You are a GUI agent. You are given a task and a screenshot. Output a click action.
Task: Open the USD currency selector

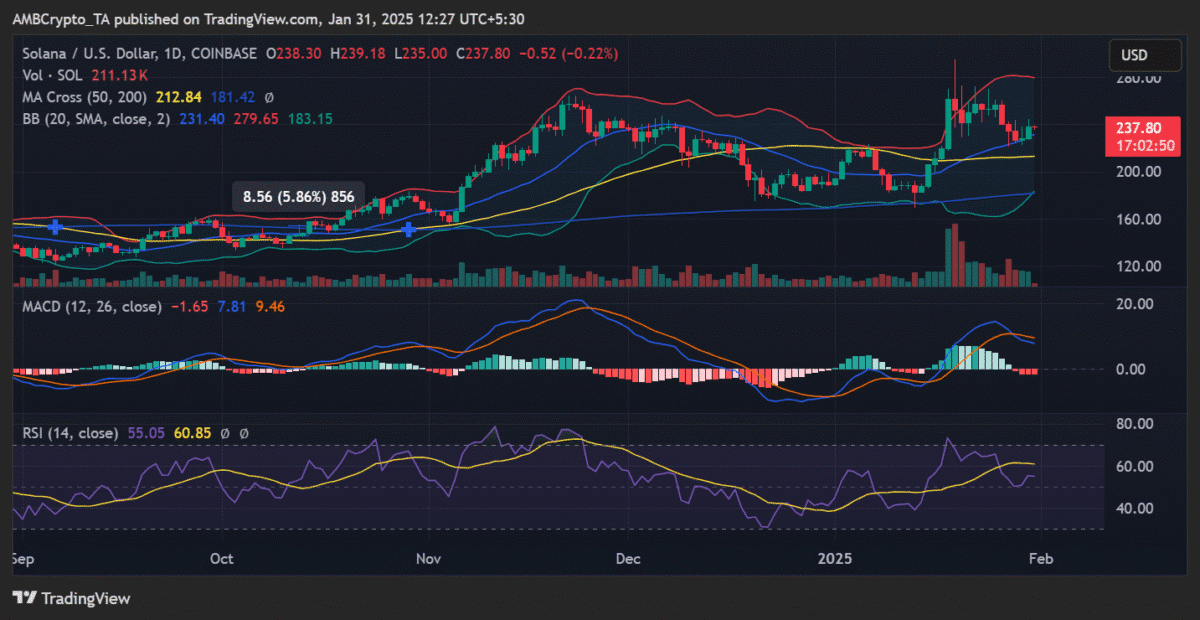tap(1135, 55)
